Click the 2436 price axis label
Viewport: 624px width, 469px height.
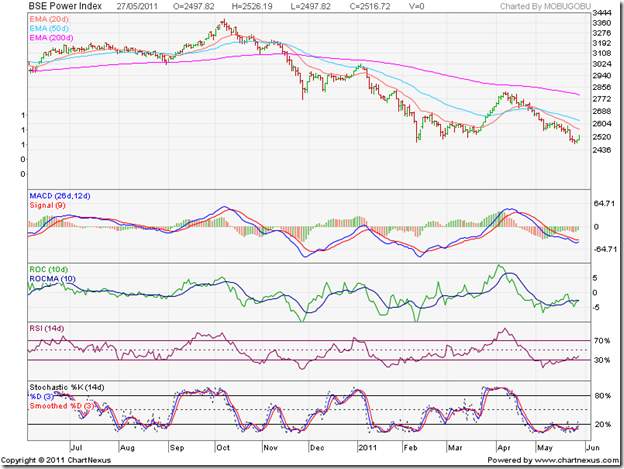tap(602, 150)
